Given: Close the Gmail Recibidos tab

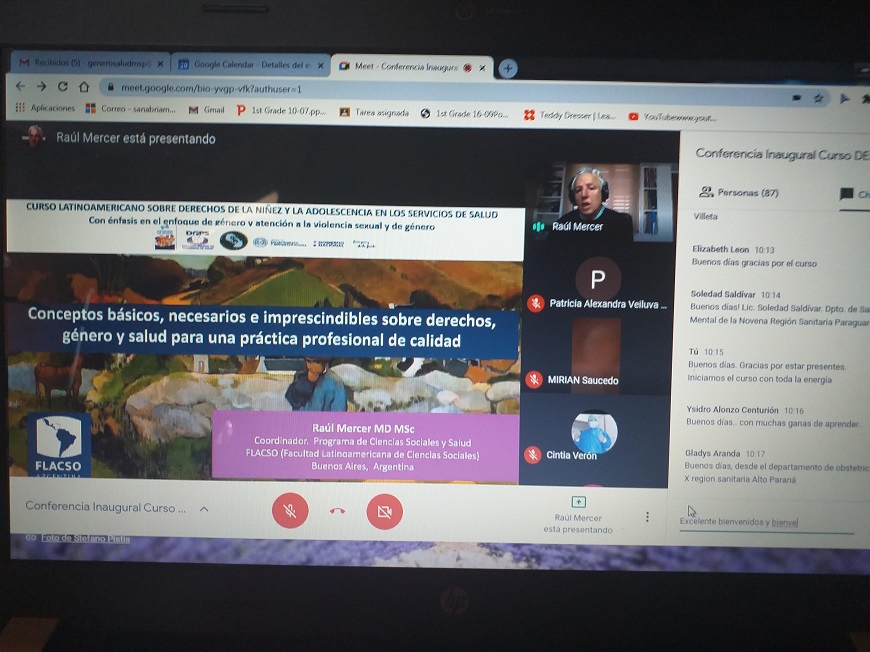Looking at the screenshot, I should tap(160, 64).
